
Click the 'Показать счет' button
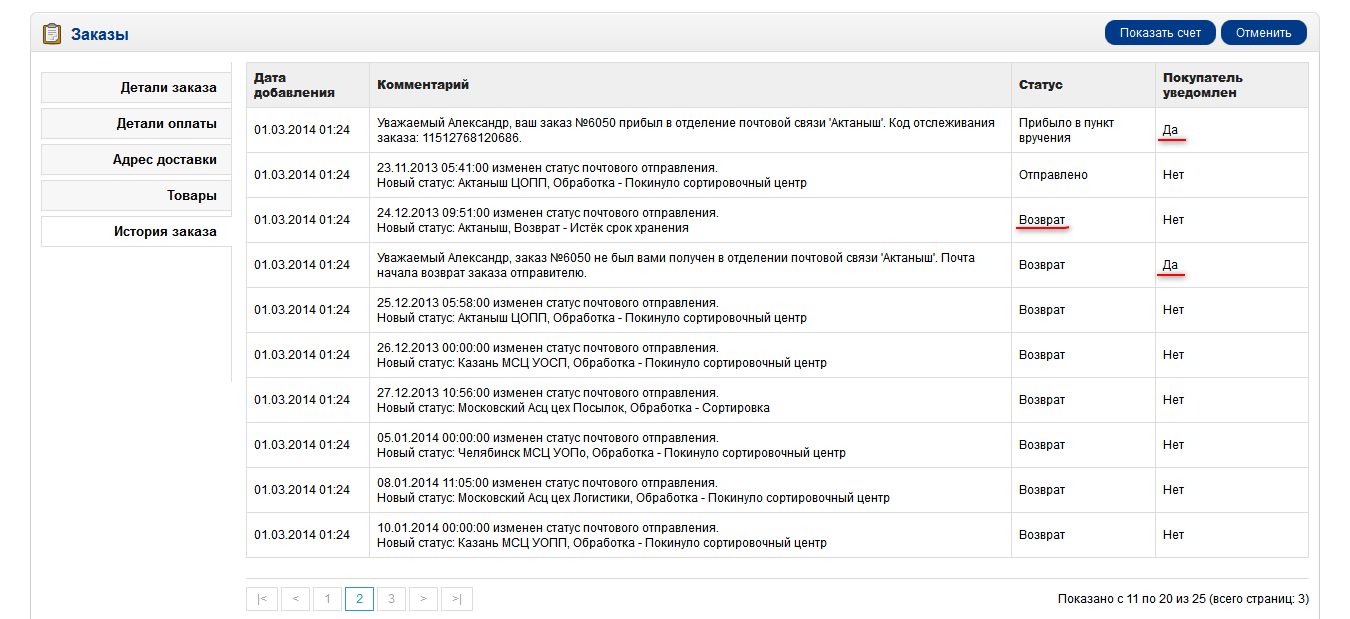coord(1160,33)
